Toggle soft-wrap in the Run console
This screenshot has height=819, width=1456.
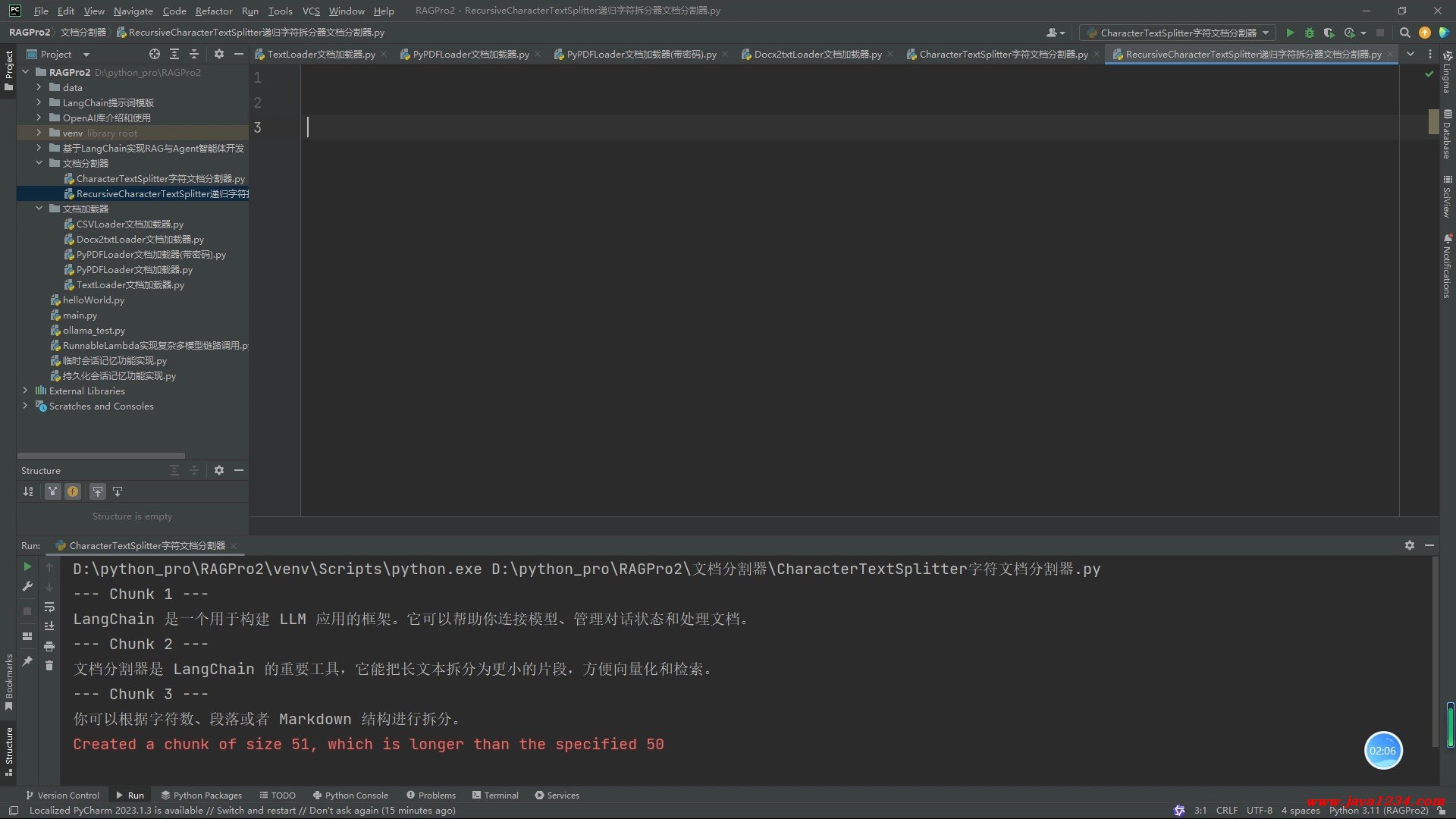click(49, 607)
